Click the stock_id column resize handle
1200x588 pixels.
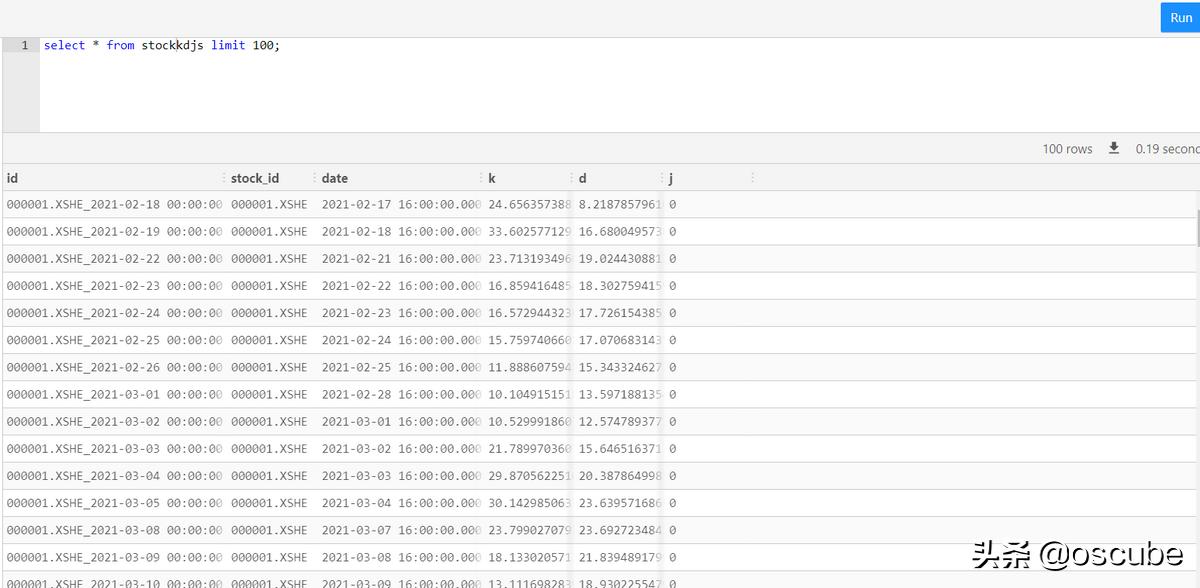[x=313, y=178]
